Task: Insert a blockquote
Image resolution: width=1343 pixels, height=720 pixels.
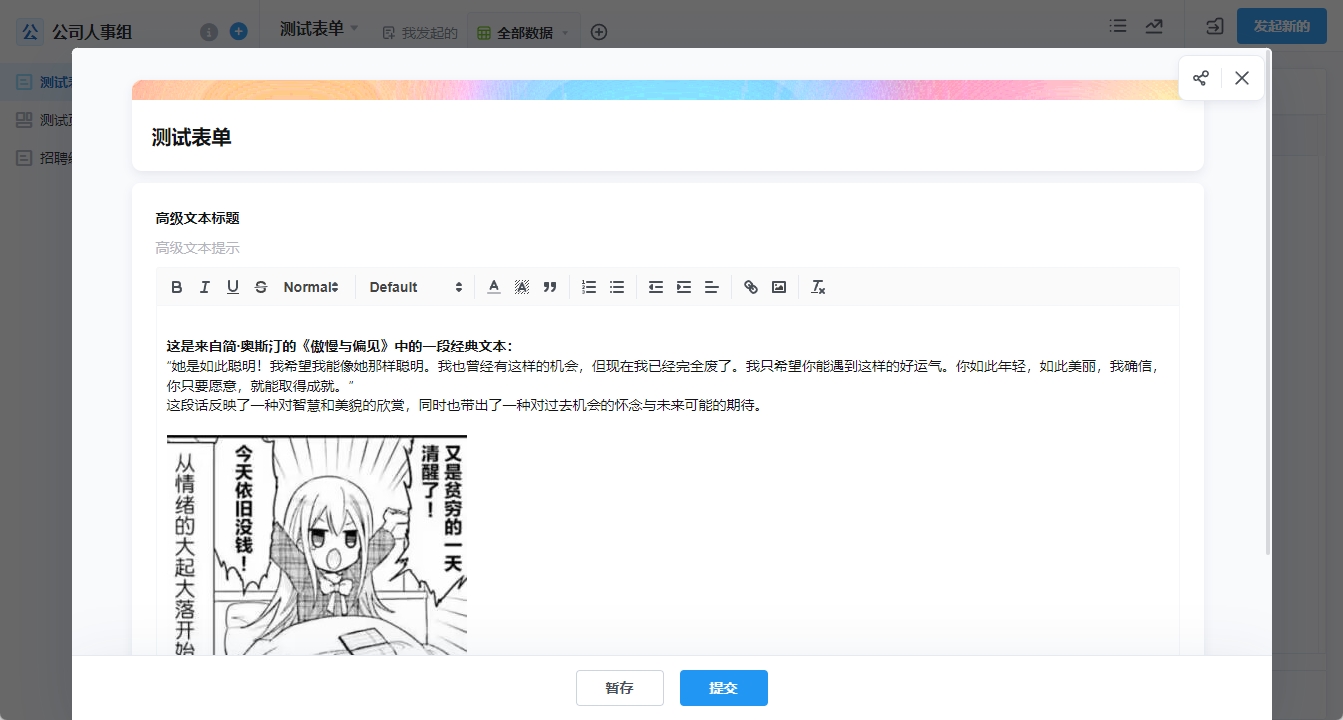Action: [x=550, y=287]
